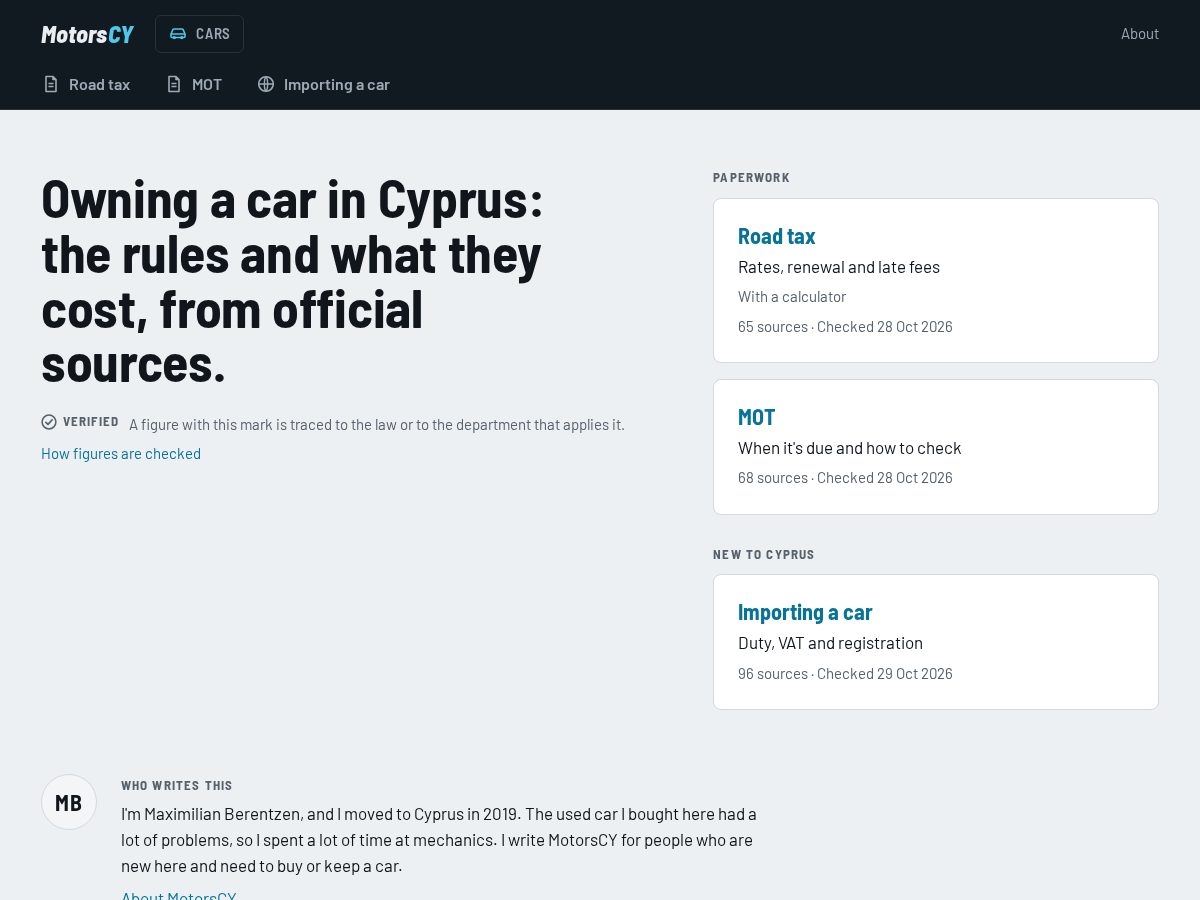1200x900 pixels.
Task: Click the text Rates, renewal and late fees
Action: coord(839,267)
